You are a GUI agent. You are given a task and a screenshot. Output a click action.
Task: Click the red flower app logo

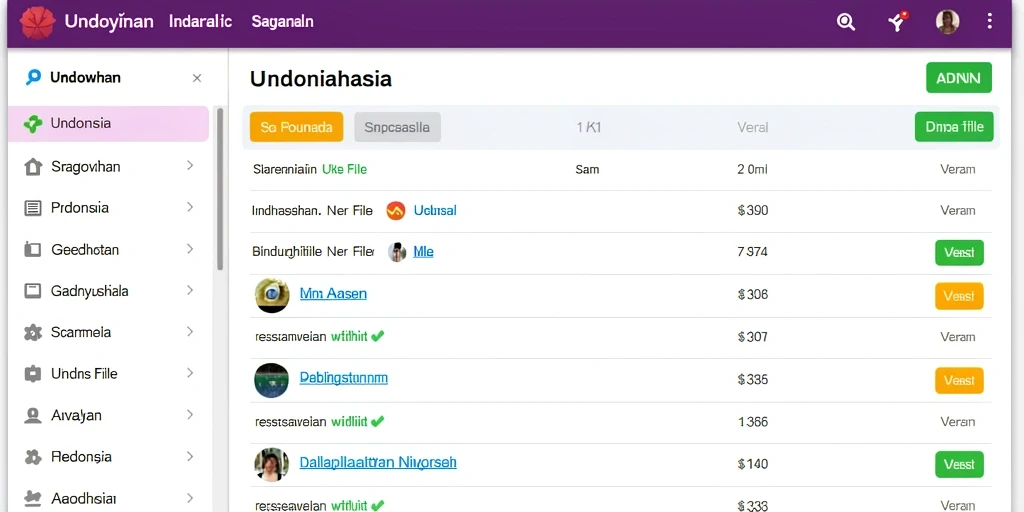[37, 22]
